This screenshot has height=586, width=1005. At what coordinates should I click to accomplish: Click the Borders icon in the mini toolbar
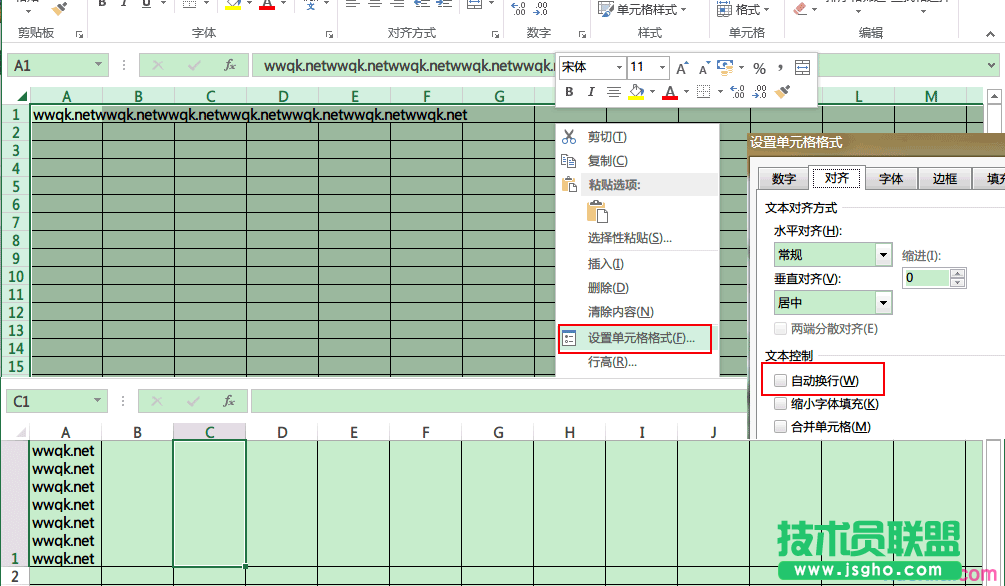point(702,90)
